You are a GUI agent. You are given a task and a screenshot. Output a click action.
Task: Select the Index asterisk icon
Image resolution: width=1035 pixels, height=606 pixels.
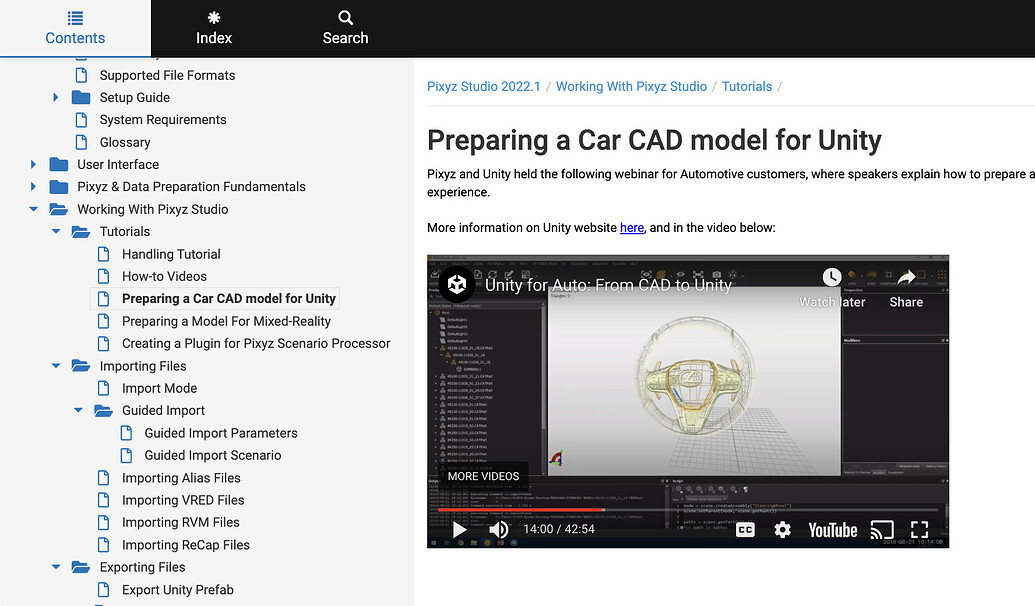[213, 18]
